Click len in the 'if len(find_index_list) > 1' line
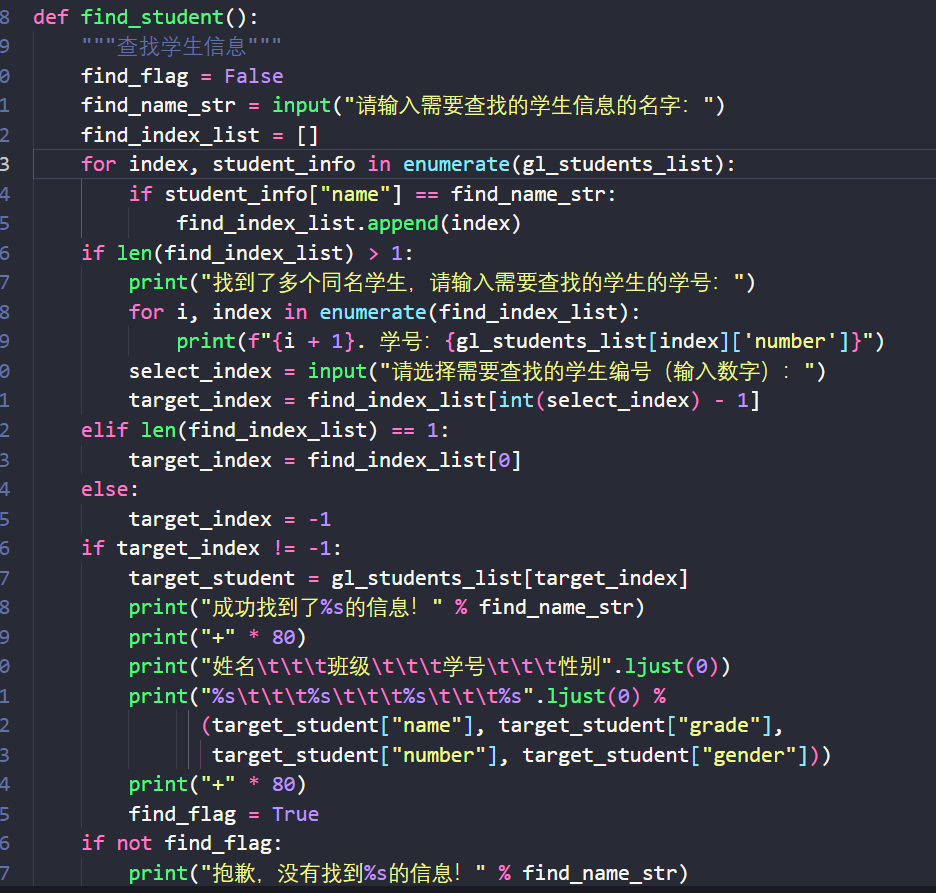Screen dimensions: 936x893 (x=134, y=254)
